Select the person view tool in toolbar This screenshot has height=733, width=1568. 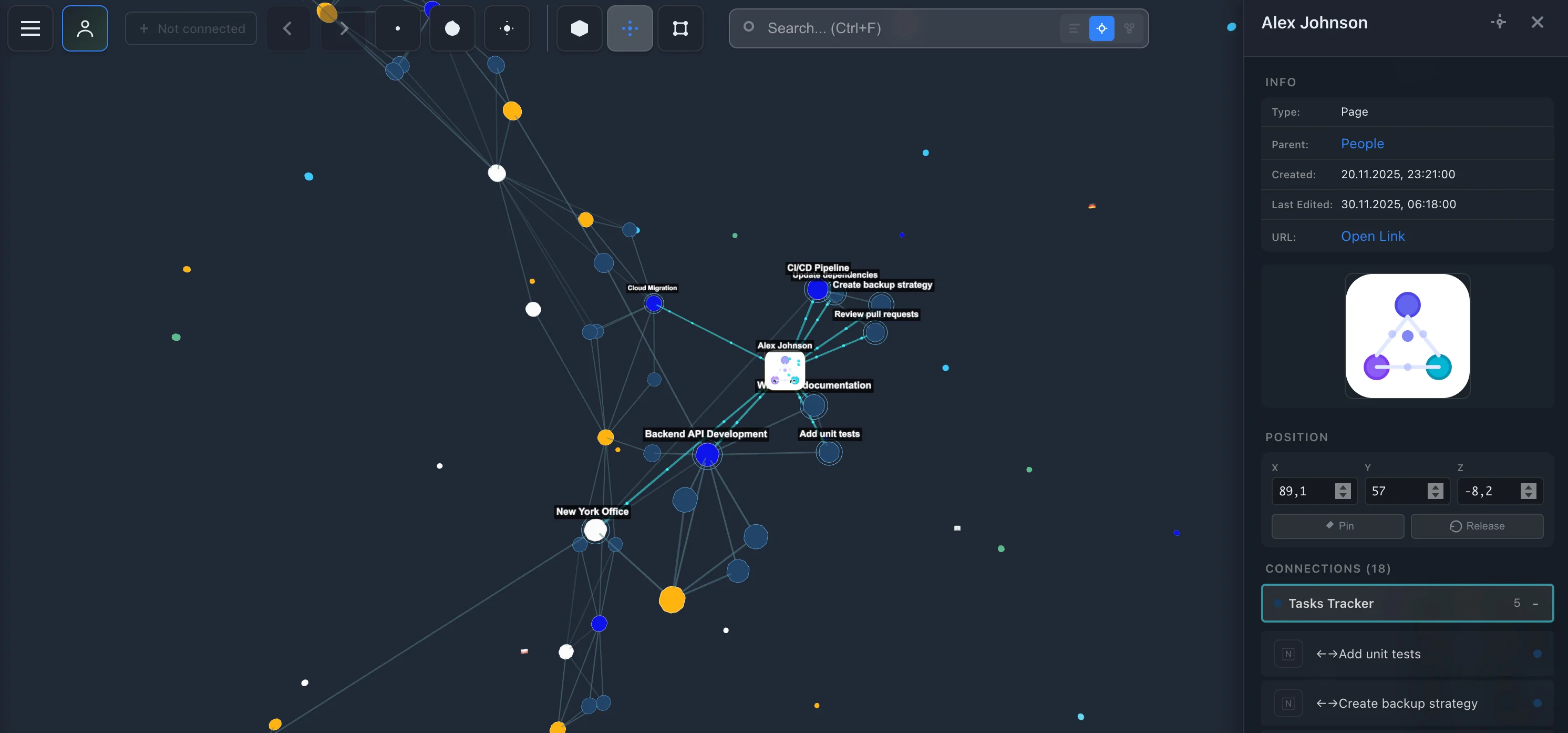coord(85,28)
